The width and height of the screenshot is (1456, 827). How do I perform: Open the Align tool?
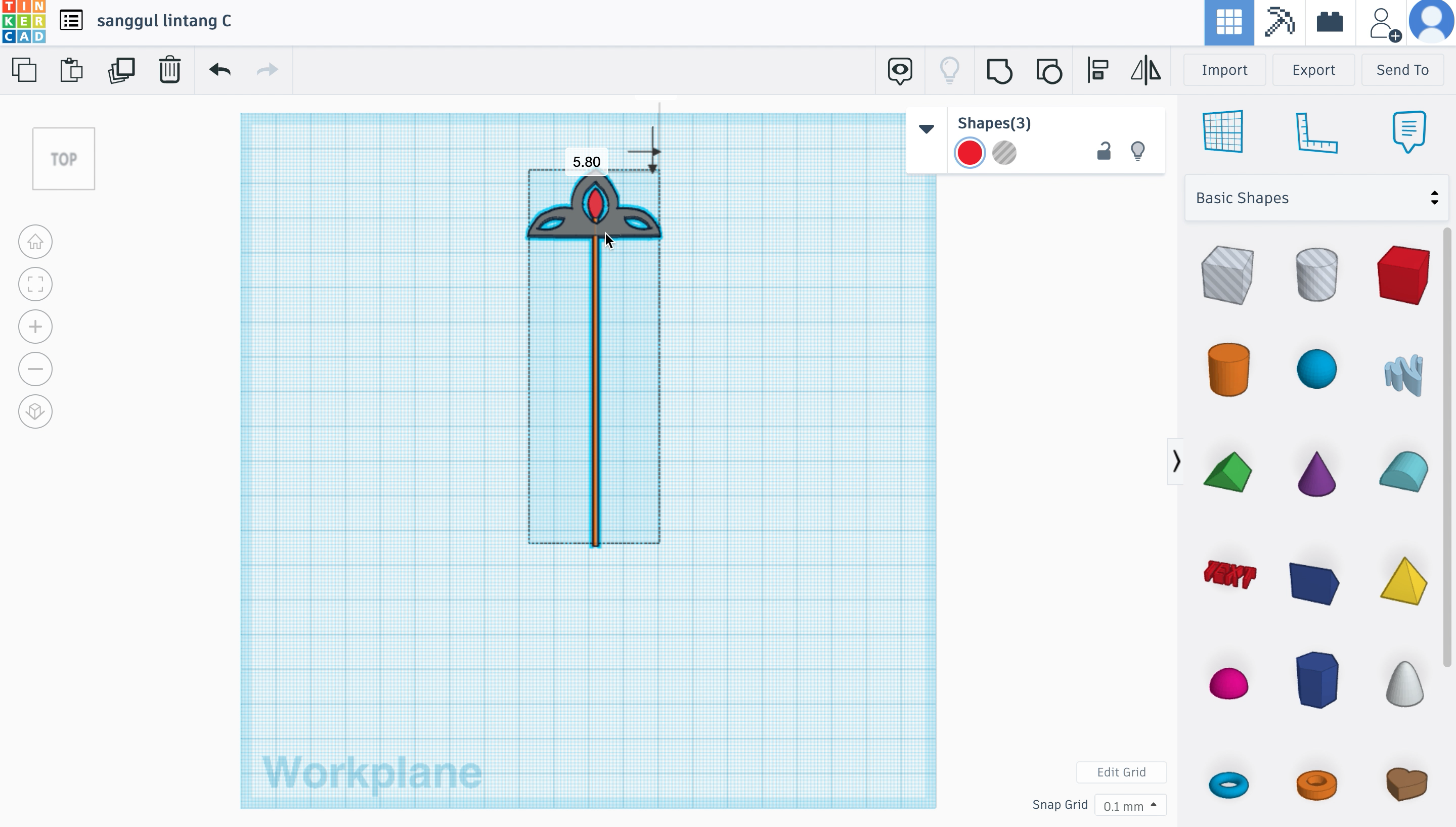[x=1097, y=70]
